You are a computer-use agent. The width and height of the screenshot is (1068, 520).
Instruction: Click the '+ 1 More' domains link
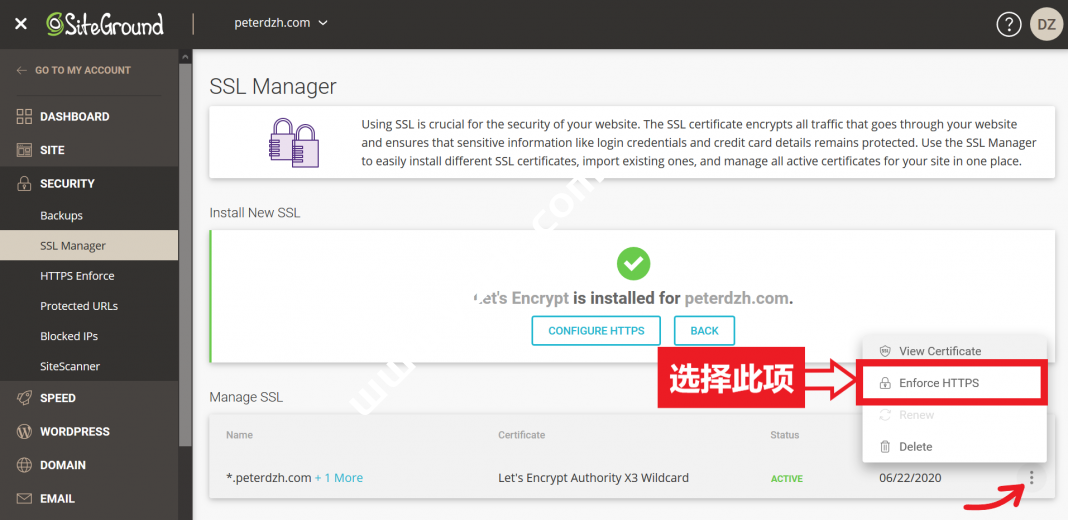pyautogui.click(x=339, y=478)
